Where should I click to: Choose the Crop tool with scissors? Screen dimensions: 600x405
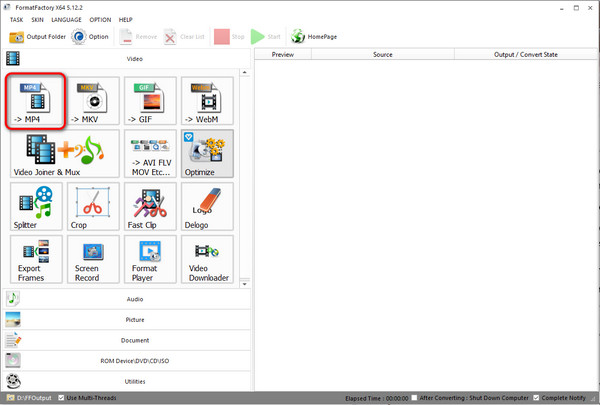pyautogui.click(x=93, y=206)
